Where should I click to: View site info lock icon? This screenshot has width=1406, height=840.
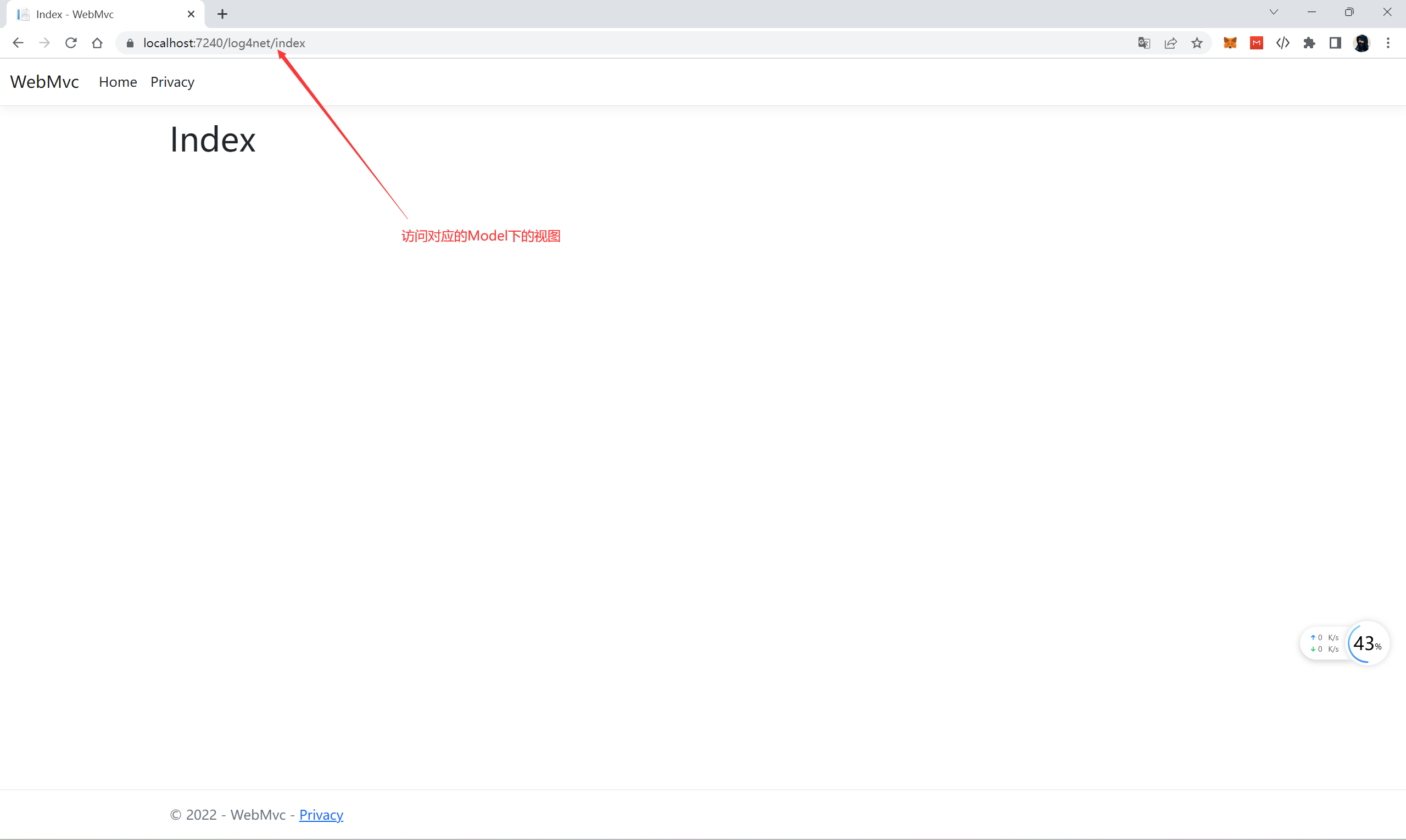click(130, 43)
